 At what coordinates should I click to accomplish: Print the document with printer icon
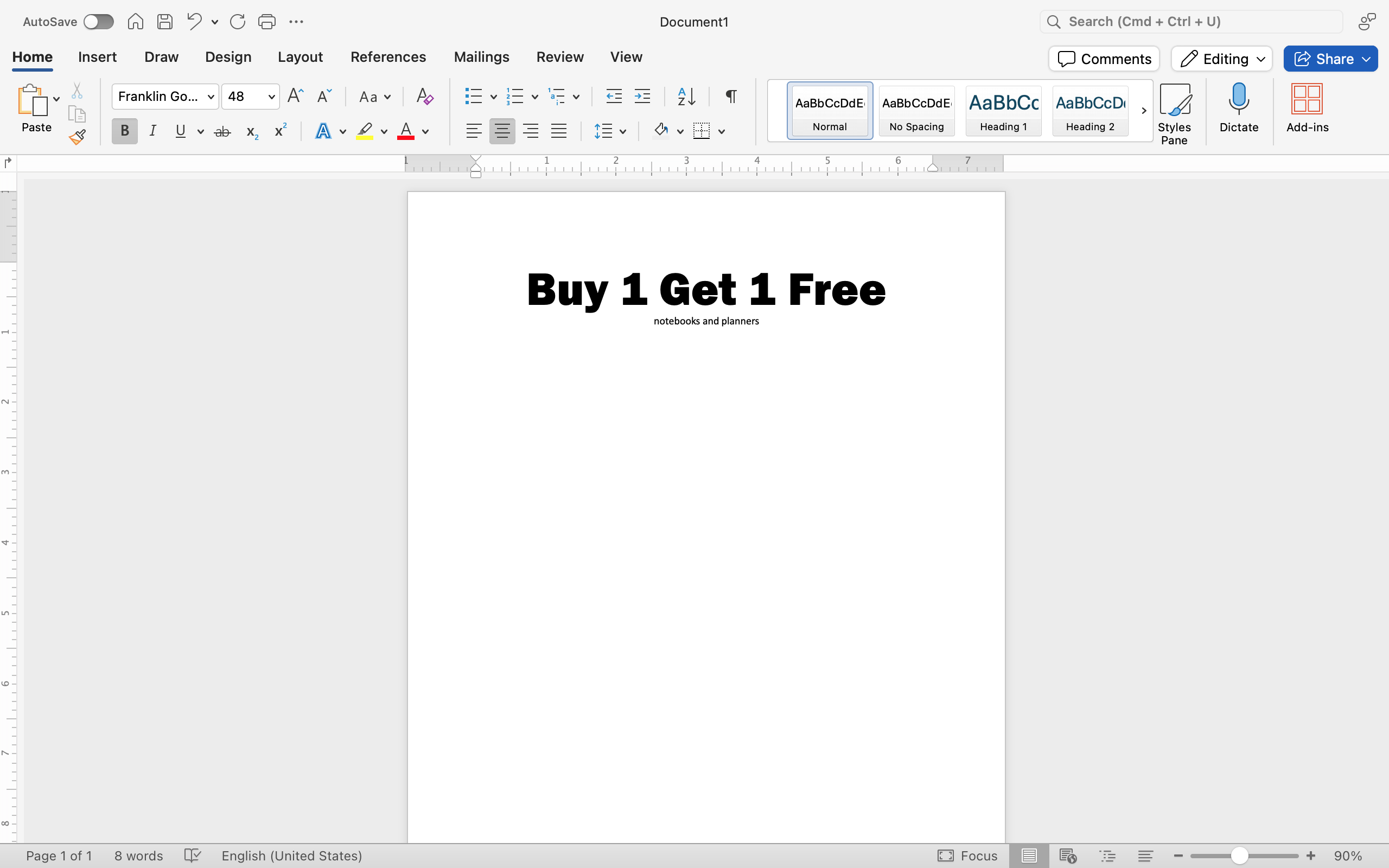point(267,22)
